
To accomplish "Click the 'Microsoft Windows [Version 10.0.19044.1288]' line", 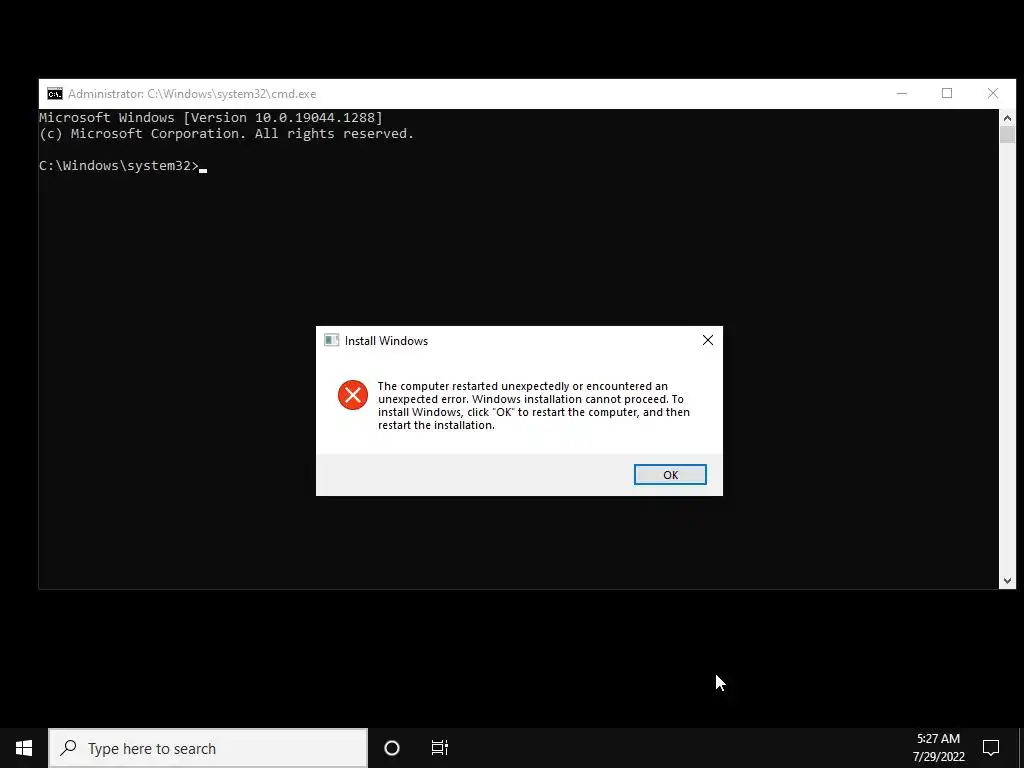I will point(211,118).
